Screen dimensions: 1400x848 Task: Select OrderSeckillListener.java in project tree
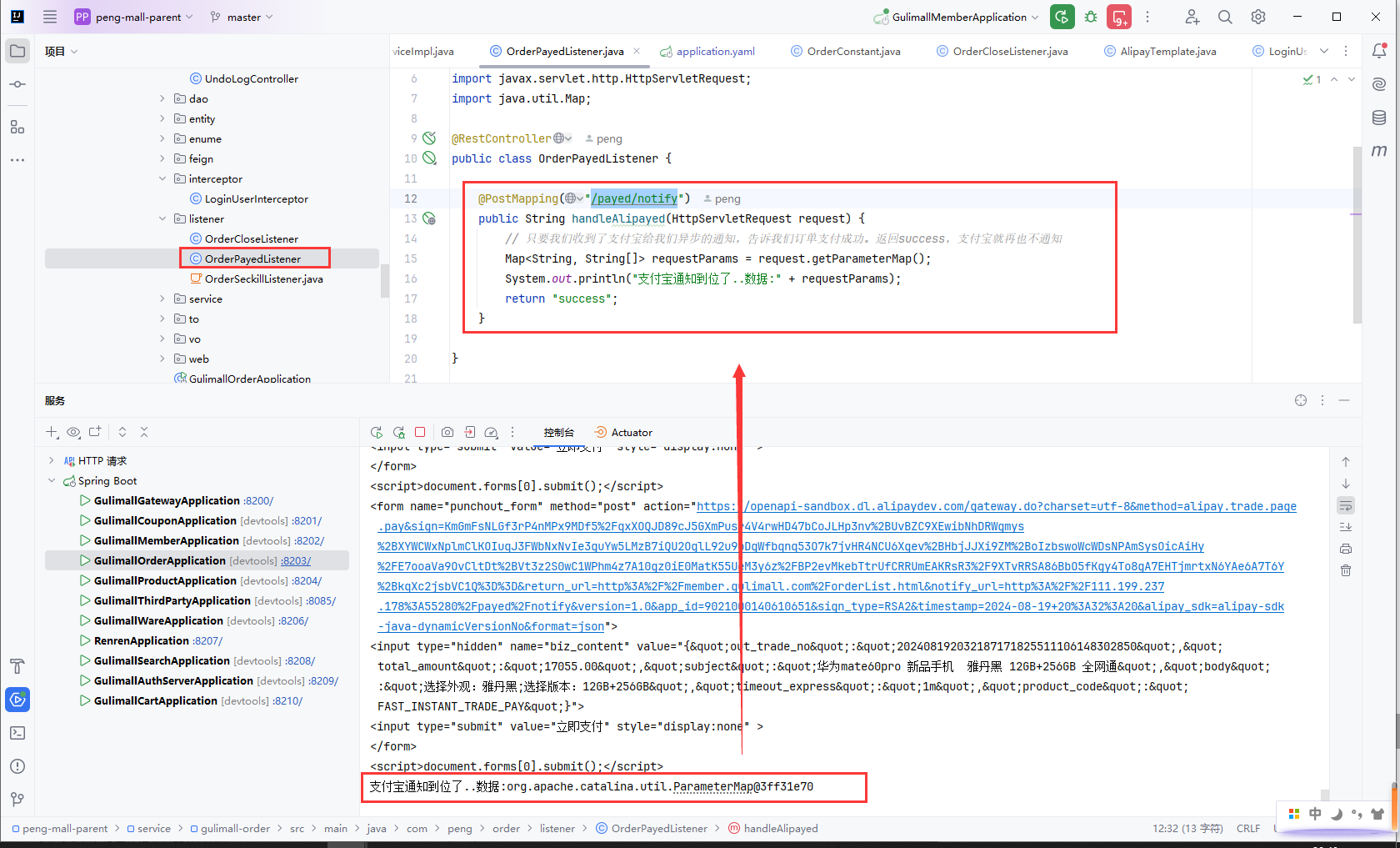pos(263,278)
